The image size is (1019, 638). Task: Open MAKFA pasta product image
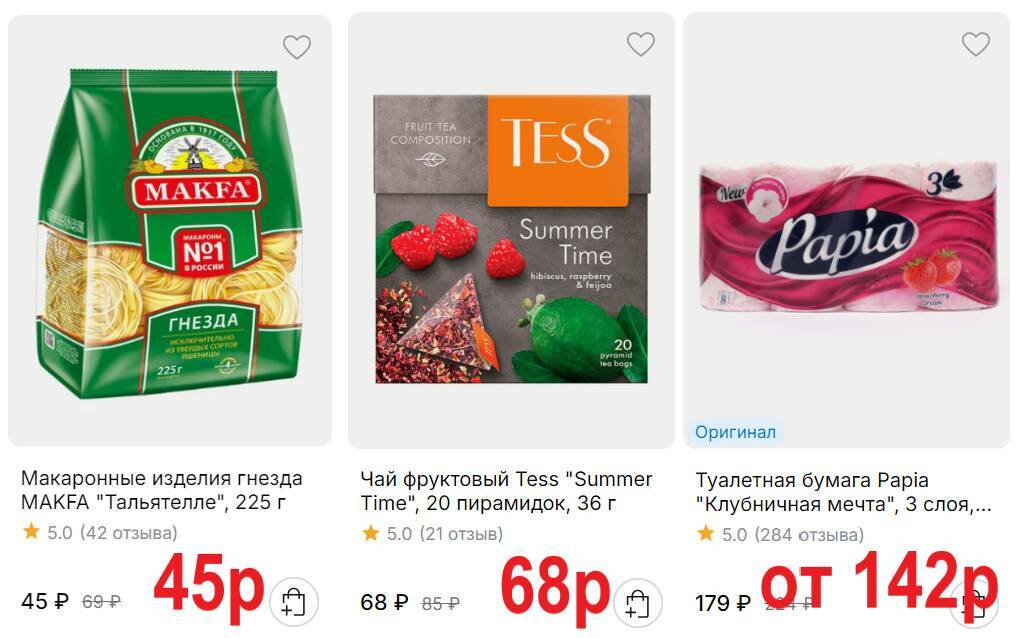[170, 231]
